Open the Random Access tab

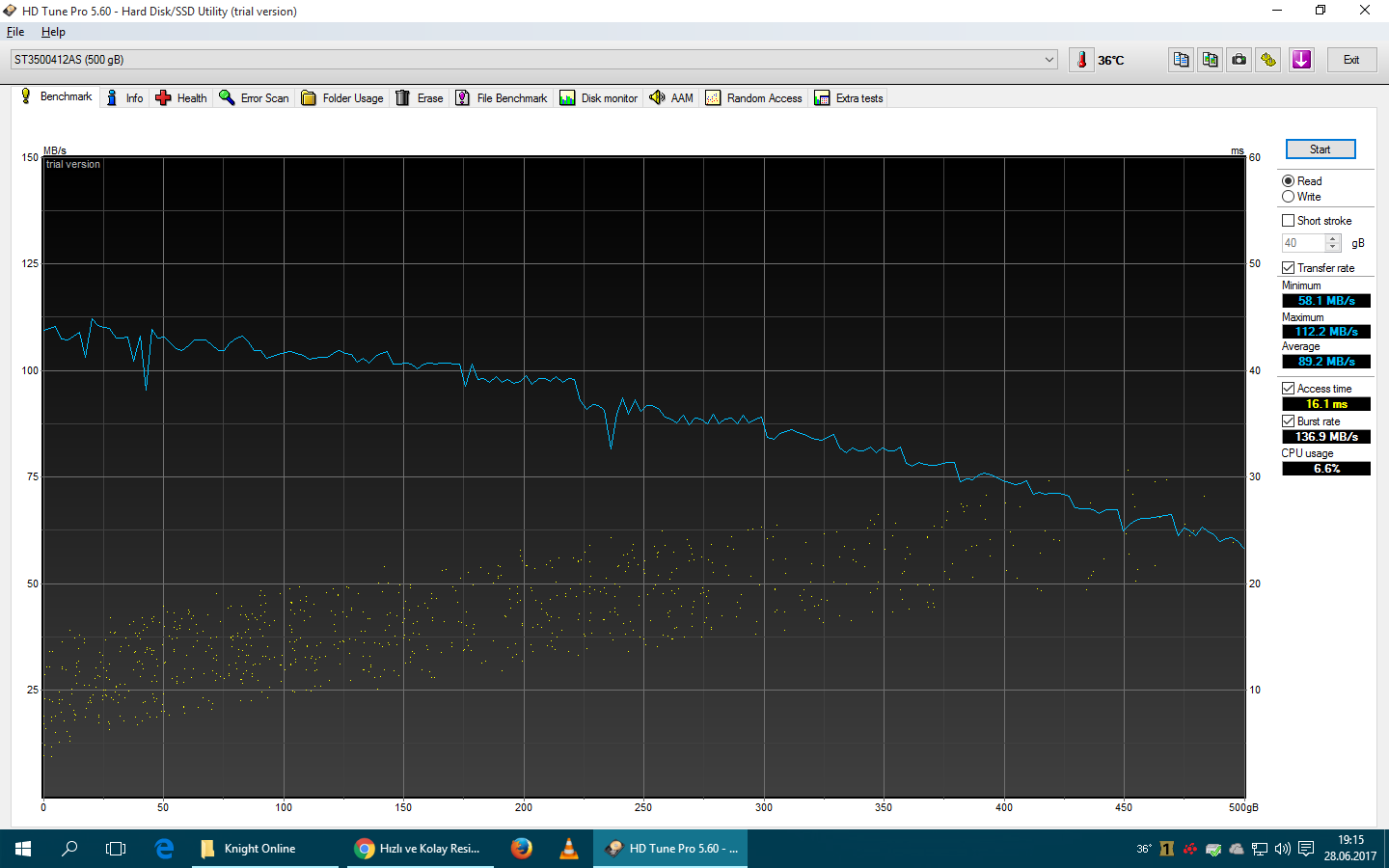pyautogui.click(x=754, y=98)
